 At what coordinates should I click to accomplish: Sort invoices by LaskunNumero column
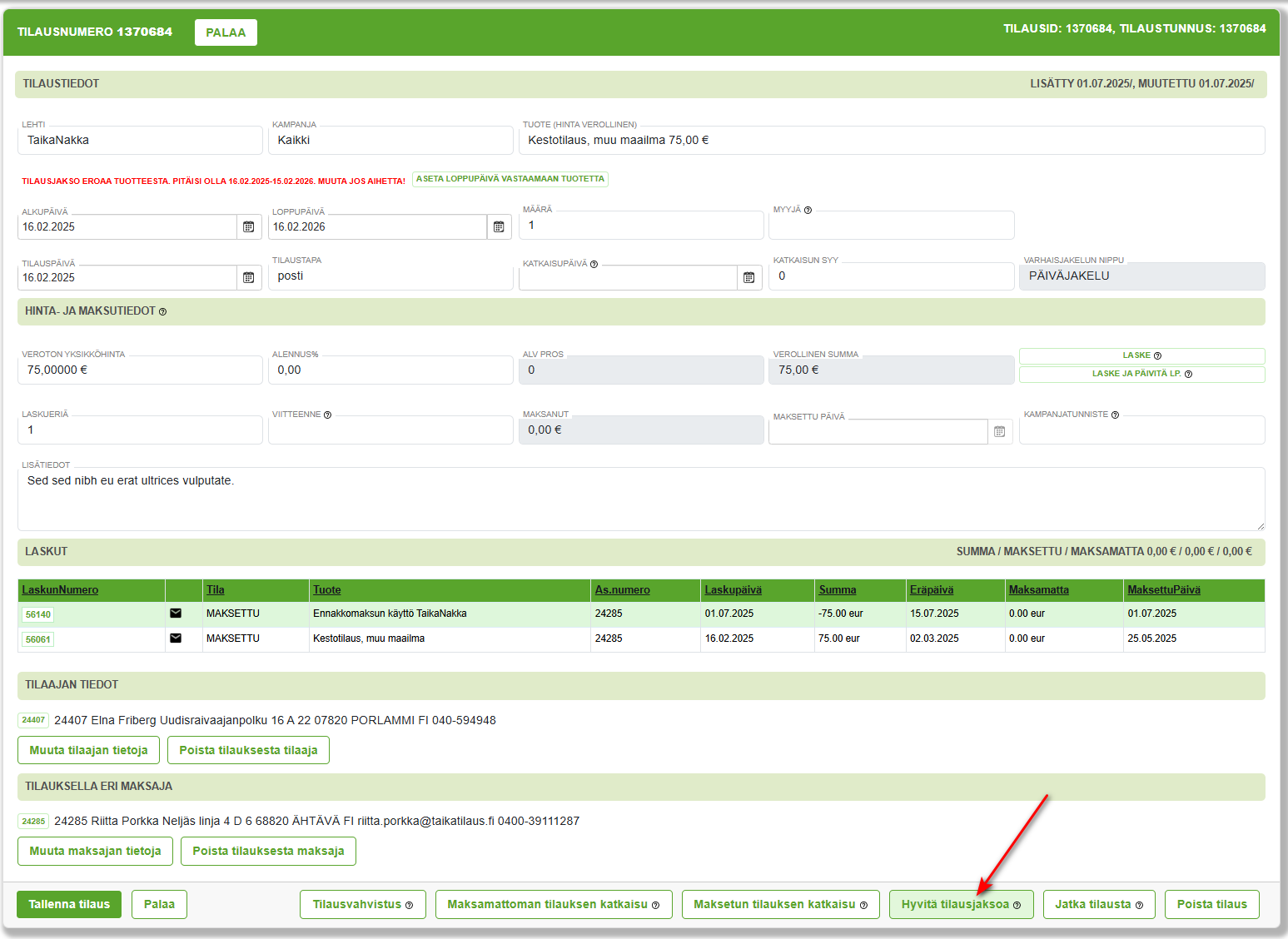tap(60, 590)
